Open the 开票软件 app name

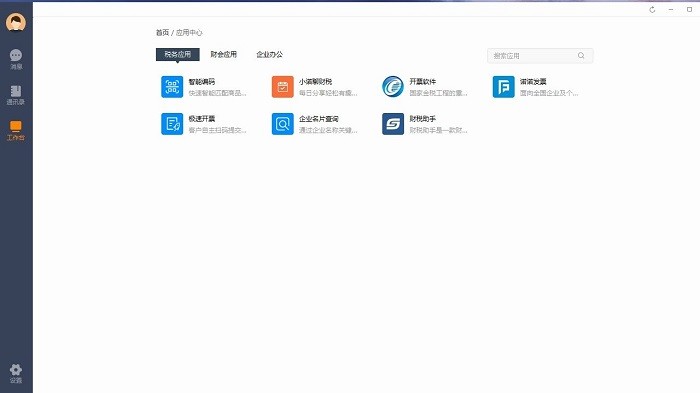pos(423,82)
